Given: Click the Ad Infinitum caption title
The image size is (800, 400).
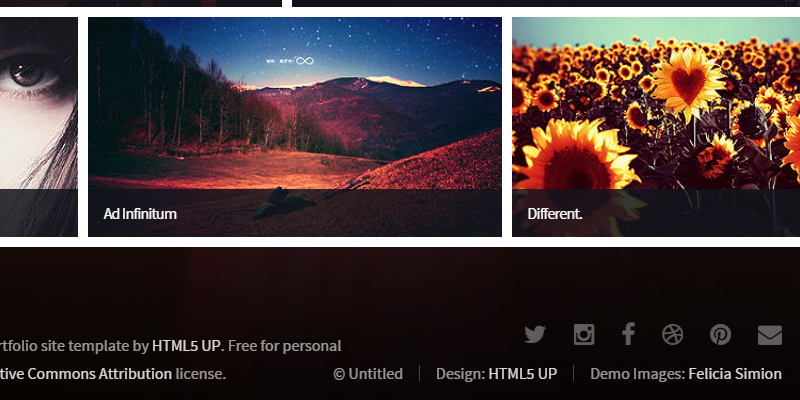Looking at the screenshot, I should pyautogui.click(x=140, y=214).
